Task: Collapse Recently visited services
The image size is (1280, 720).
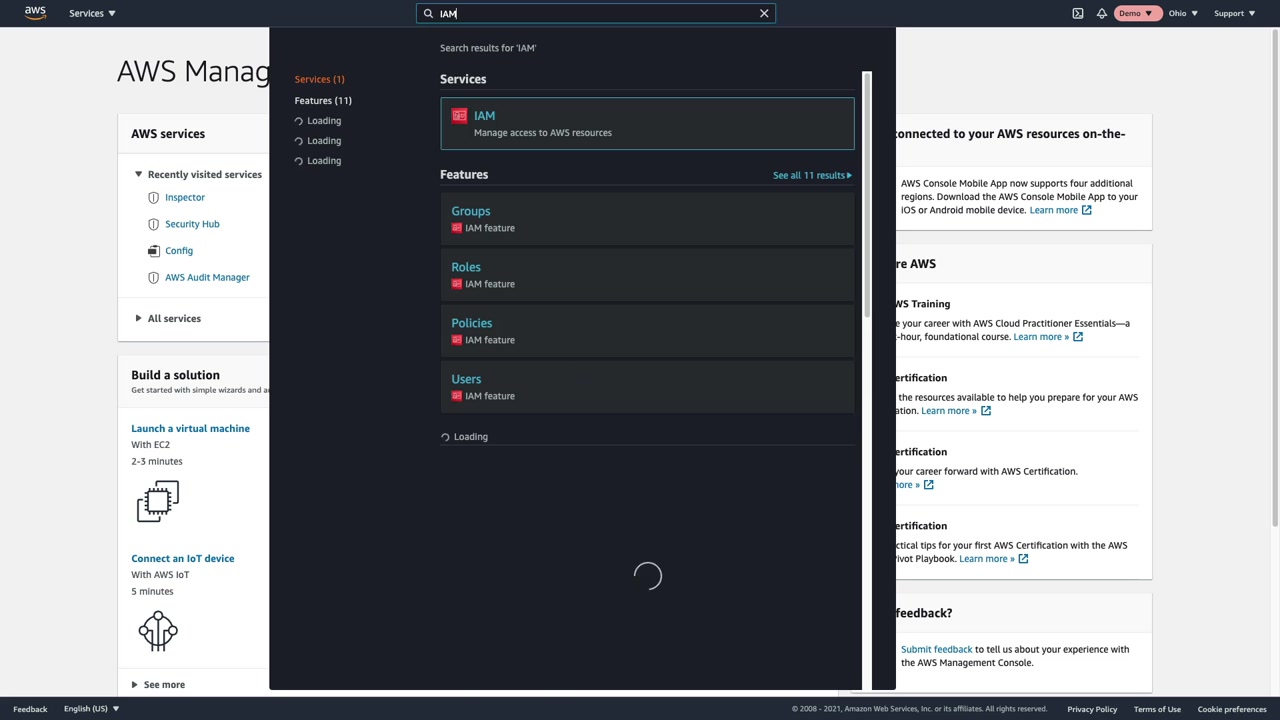Action: [138, 174]
